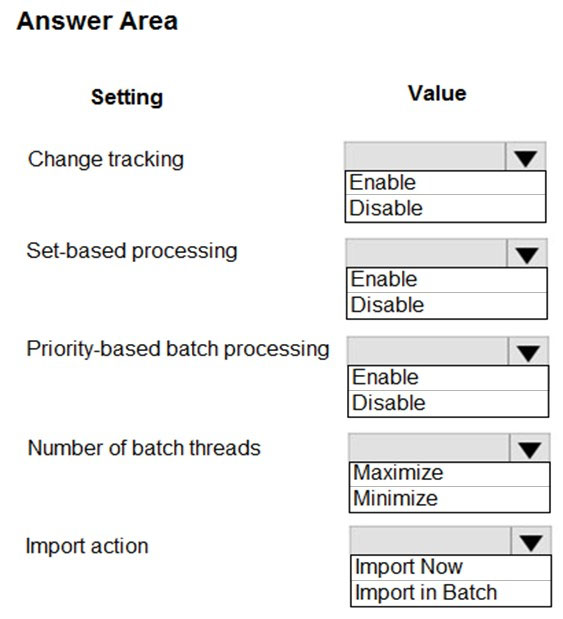
Task: Open the Import action dropdown arrow
Action: tap(531, 540)
